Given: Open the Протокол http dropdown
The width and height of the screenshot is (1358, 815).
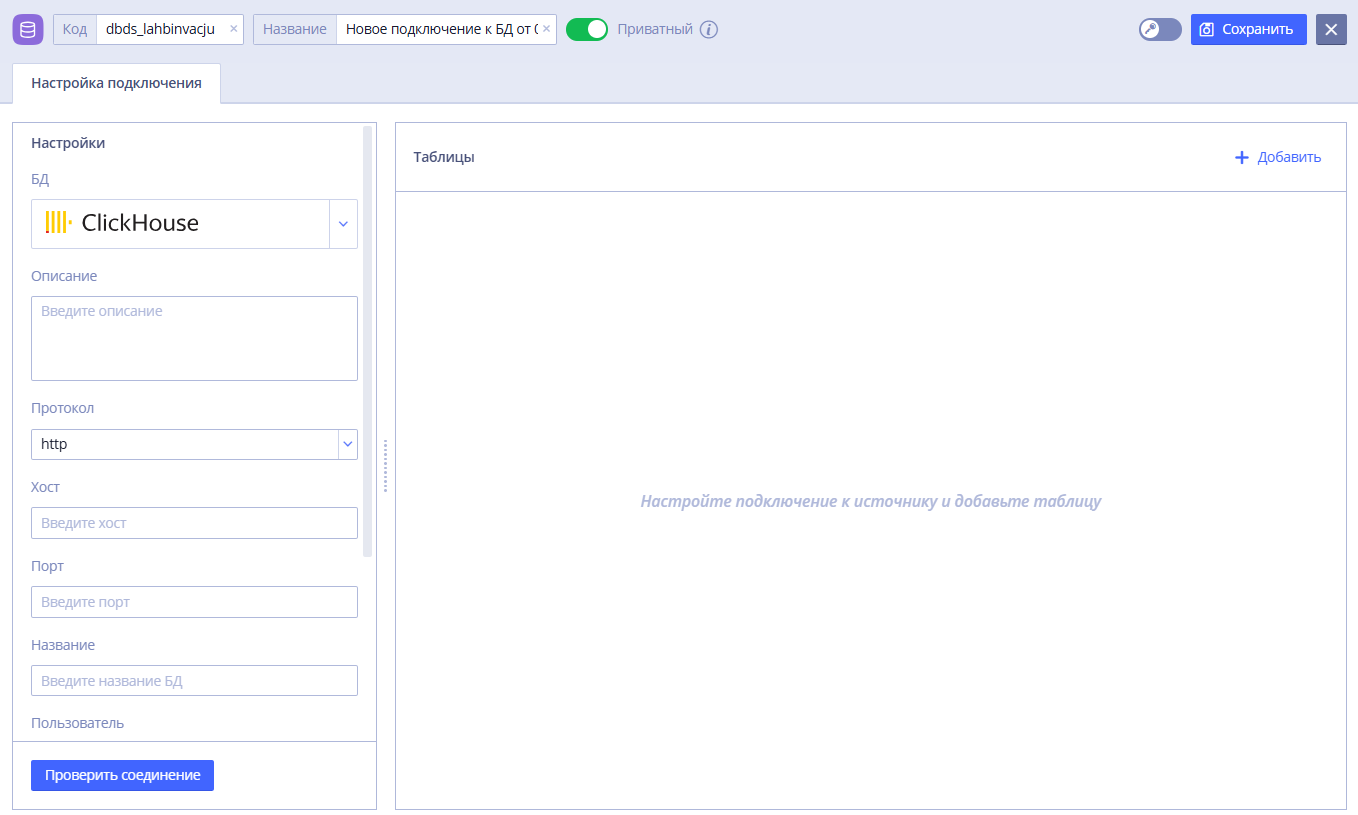Looking at the screenshot, I should pyautogui.click(x=194, y=444).
